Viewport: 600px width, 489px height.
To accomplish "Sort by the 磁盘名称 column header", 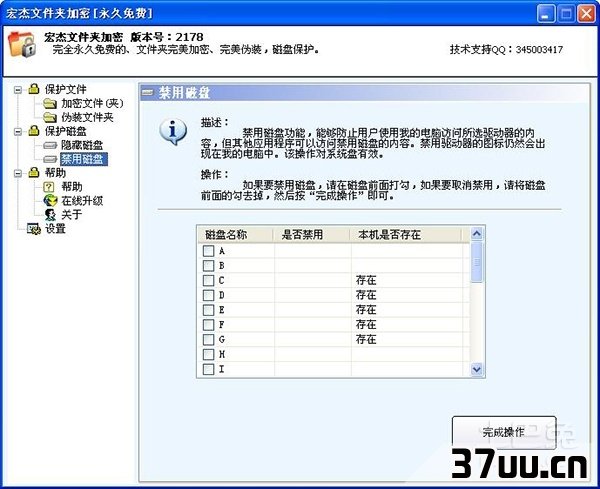I will [x=236, y=235].
